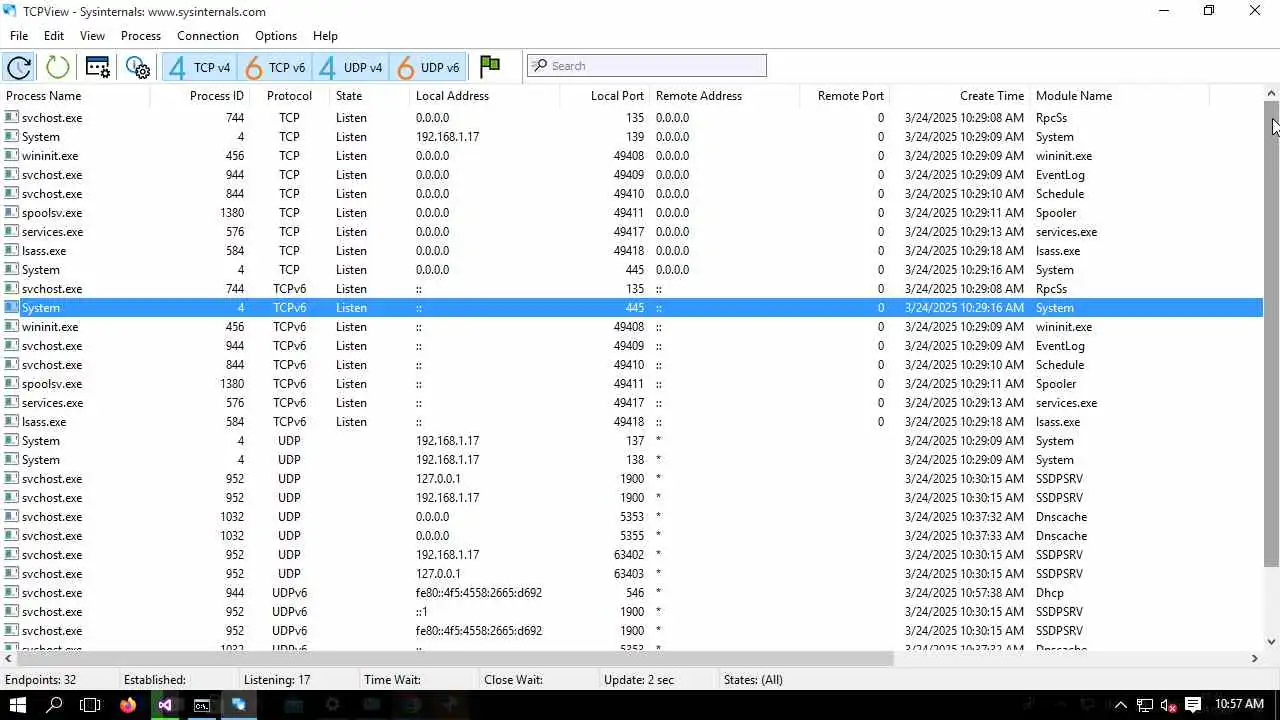This screenshot has height=720, width=1280.
Task: Click the vertical scrollbar up arrow
Action: click(x=1272, y=94)
